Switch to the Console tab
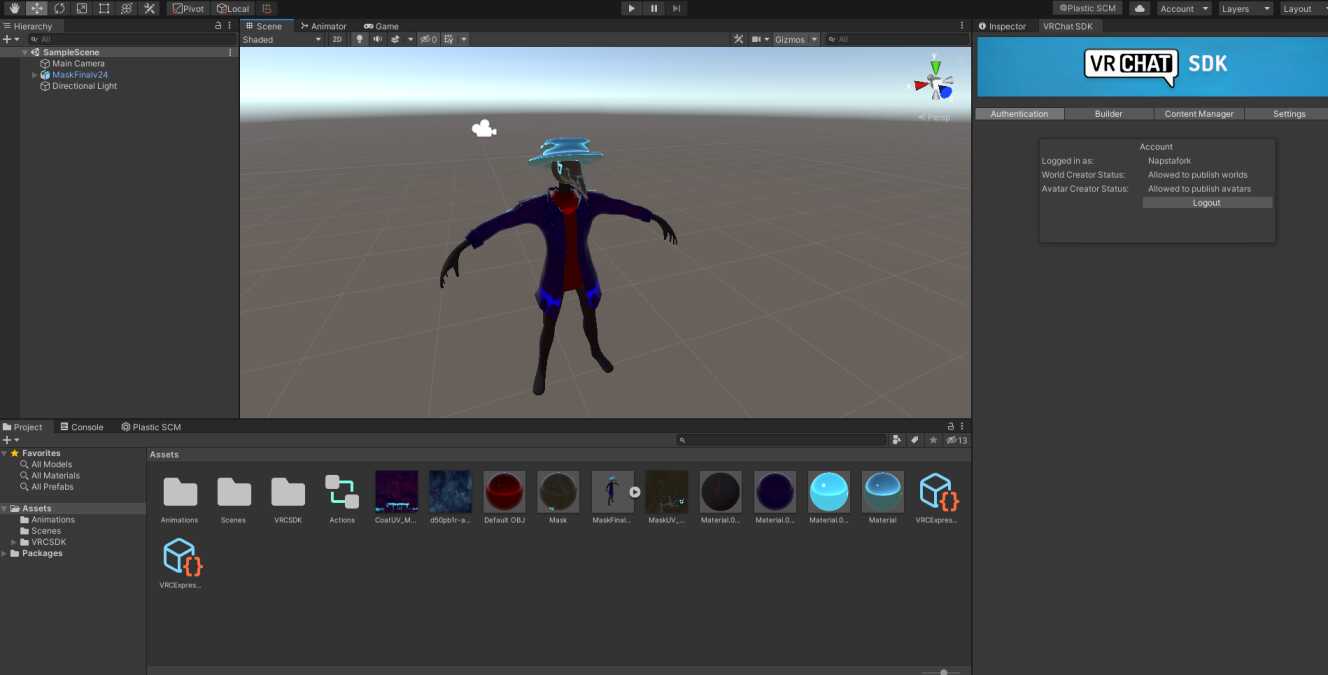The height and width of the screenshot is (675, 1328). pyautogui.click(x=81, y=427)
